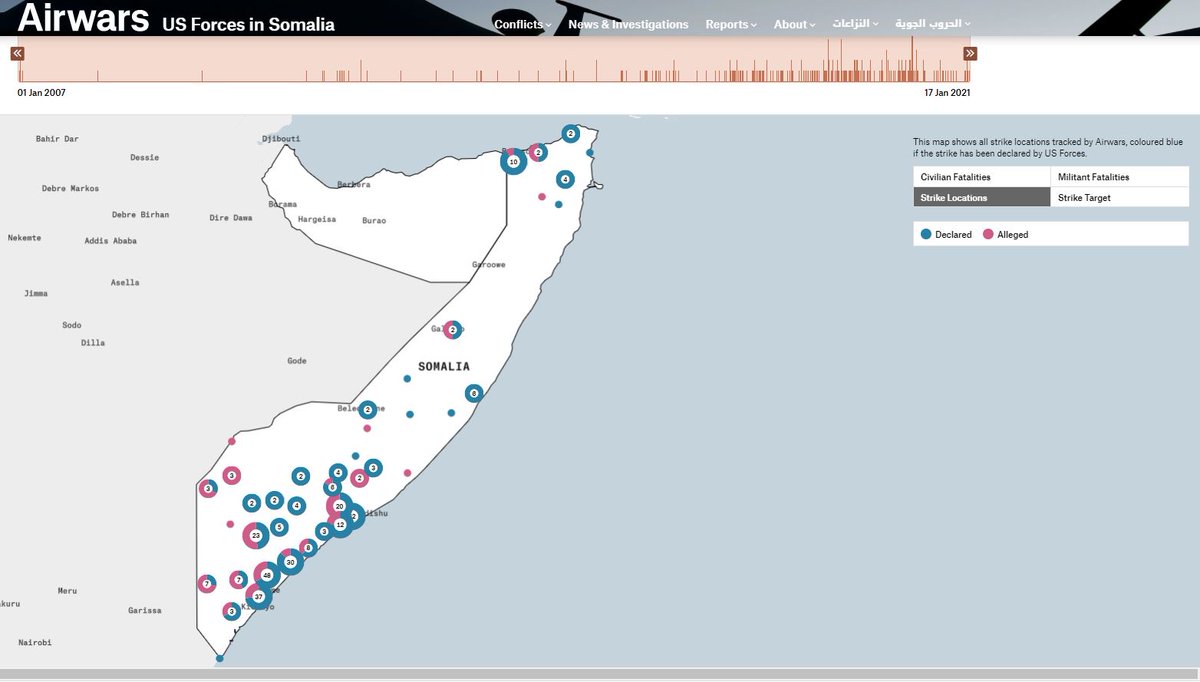Open the Reports dropdown
This screenshot has width=1200, height=682.
730,24
